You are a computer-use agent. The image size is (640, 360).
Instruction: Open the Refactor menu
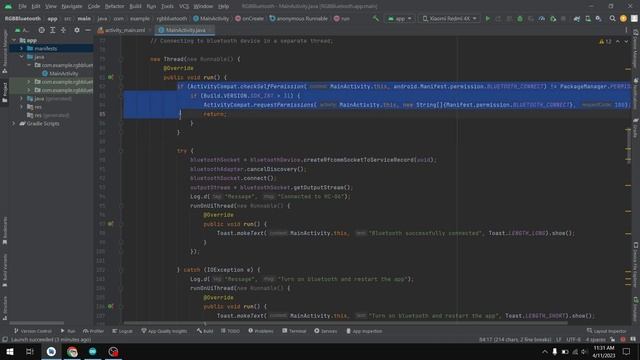click(114, 6)
